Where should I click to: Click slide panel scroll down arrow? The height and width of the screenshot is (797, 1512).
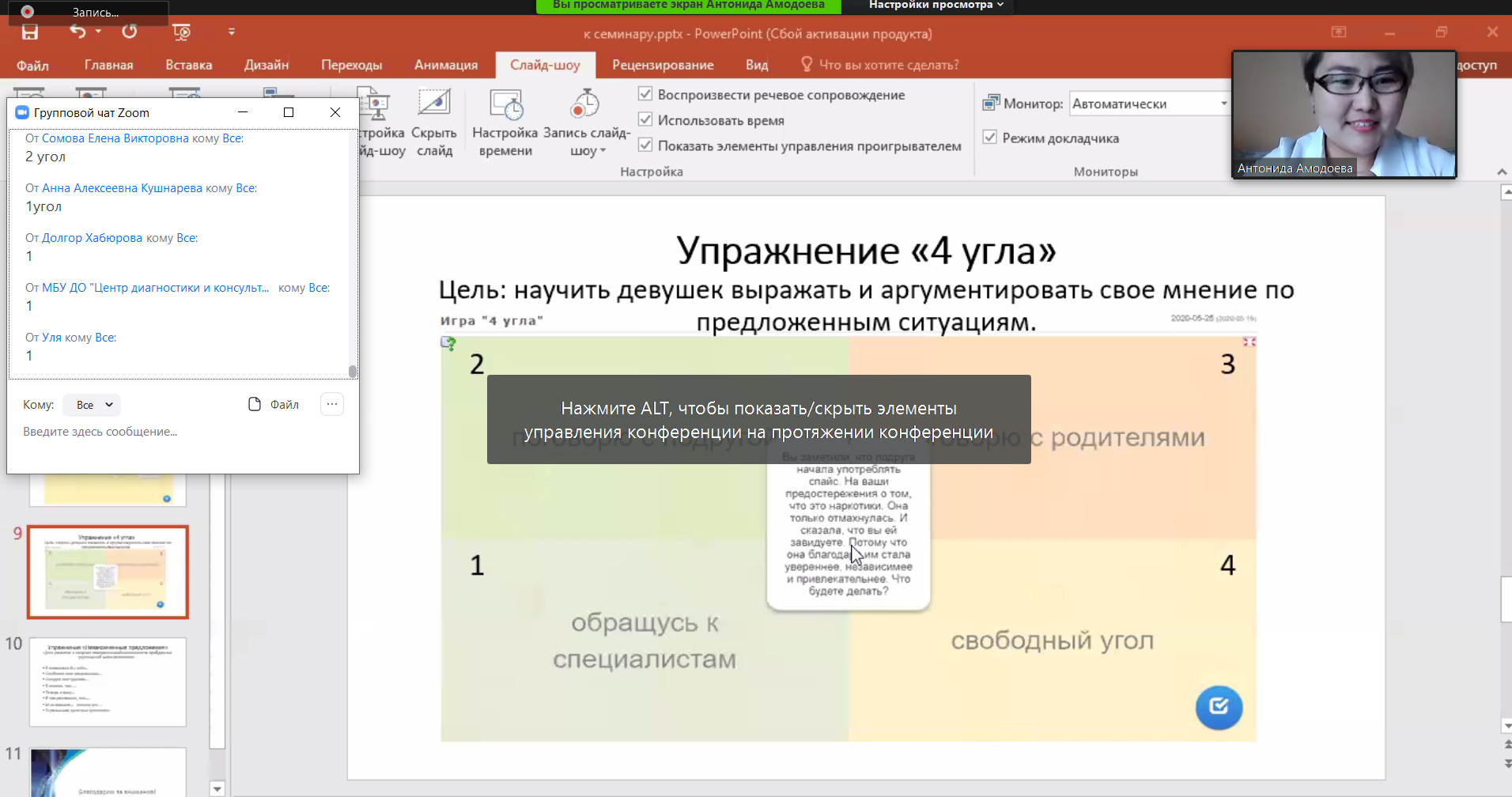[217, 788]
